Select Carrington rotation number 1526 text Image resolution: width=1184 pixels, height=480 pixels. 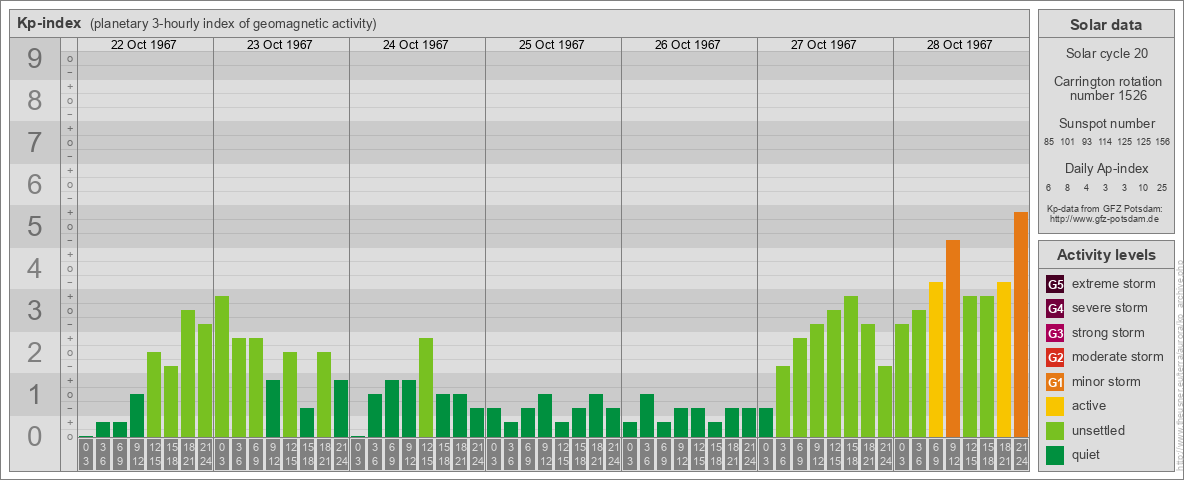coord(1106,88)
